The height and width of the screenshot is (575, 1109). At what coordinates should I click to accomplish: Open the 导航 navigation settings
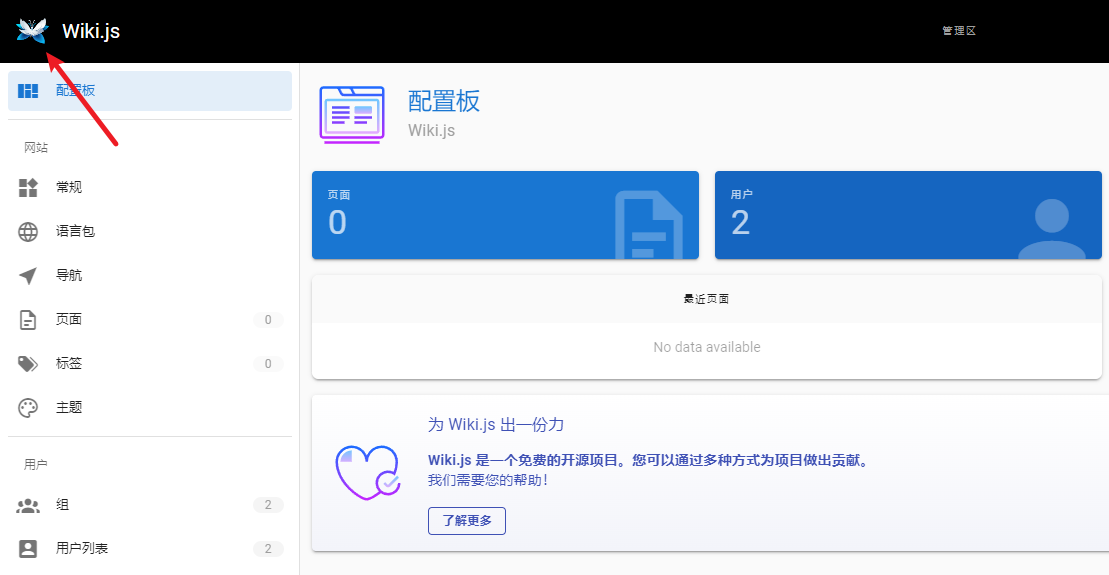tap(150, 275)
